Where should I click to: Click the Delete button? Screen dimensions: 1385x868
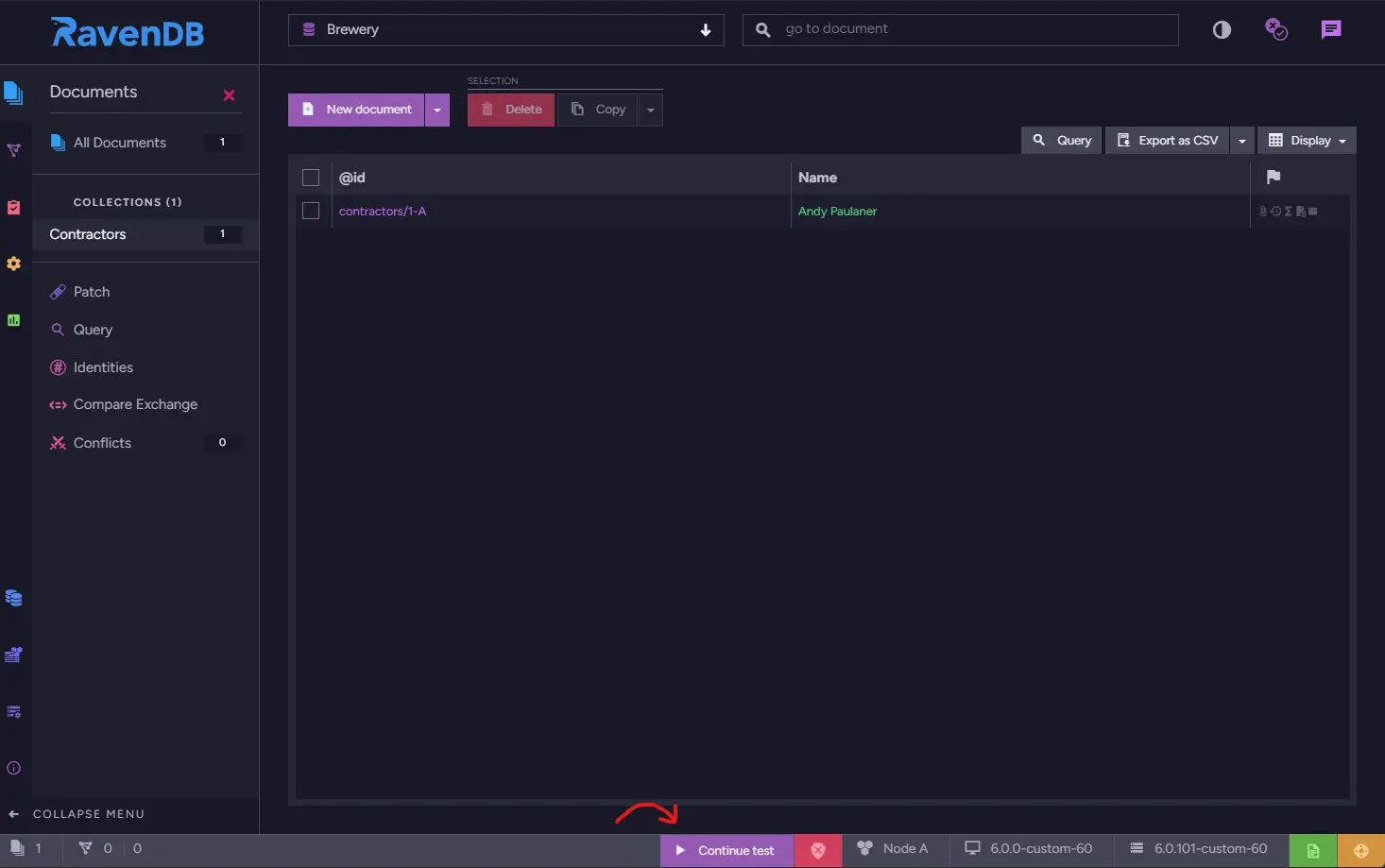(x=511, y=110)
